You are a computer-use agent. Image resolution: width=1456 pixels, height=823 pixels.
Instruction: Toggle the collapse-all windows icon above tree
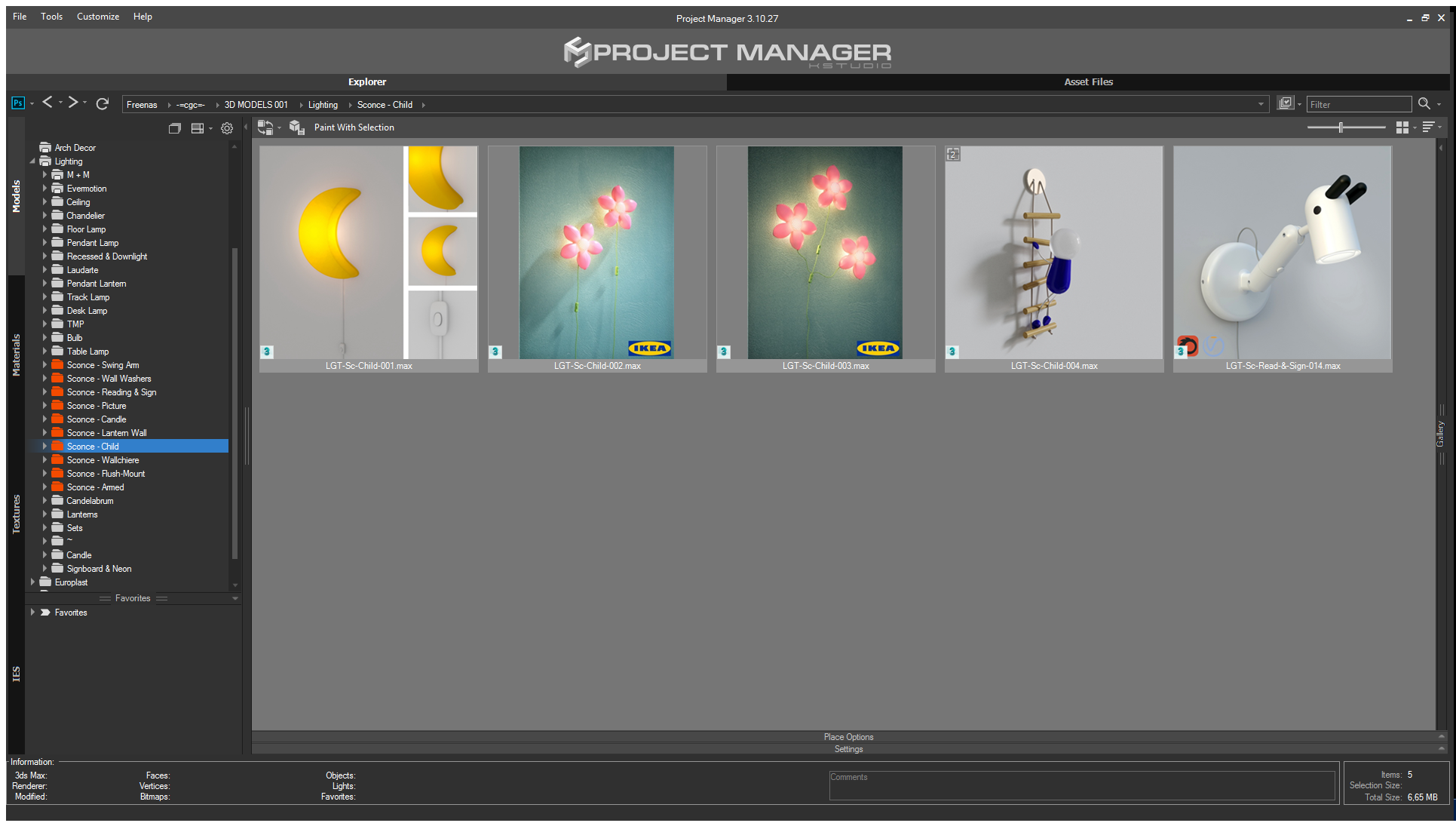(x=175, y=128)
